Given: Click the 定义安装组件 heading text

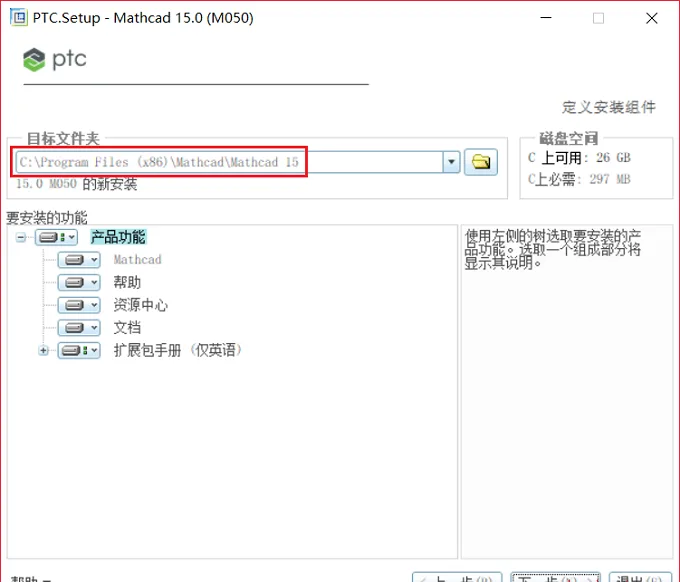Looking at the screenshot, I should [x=609, y=107].
